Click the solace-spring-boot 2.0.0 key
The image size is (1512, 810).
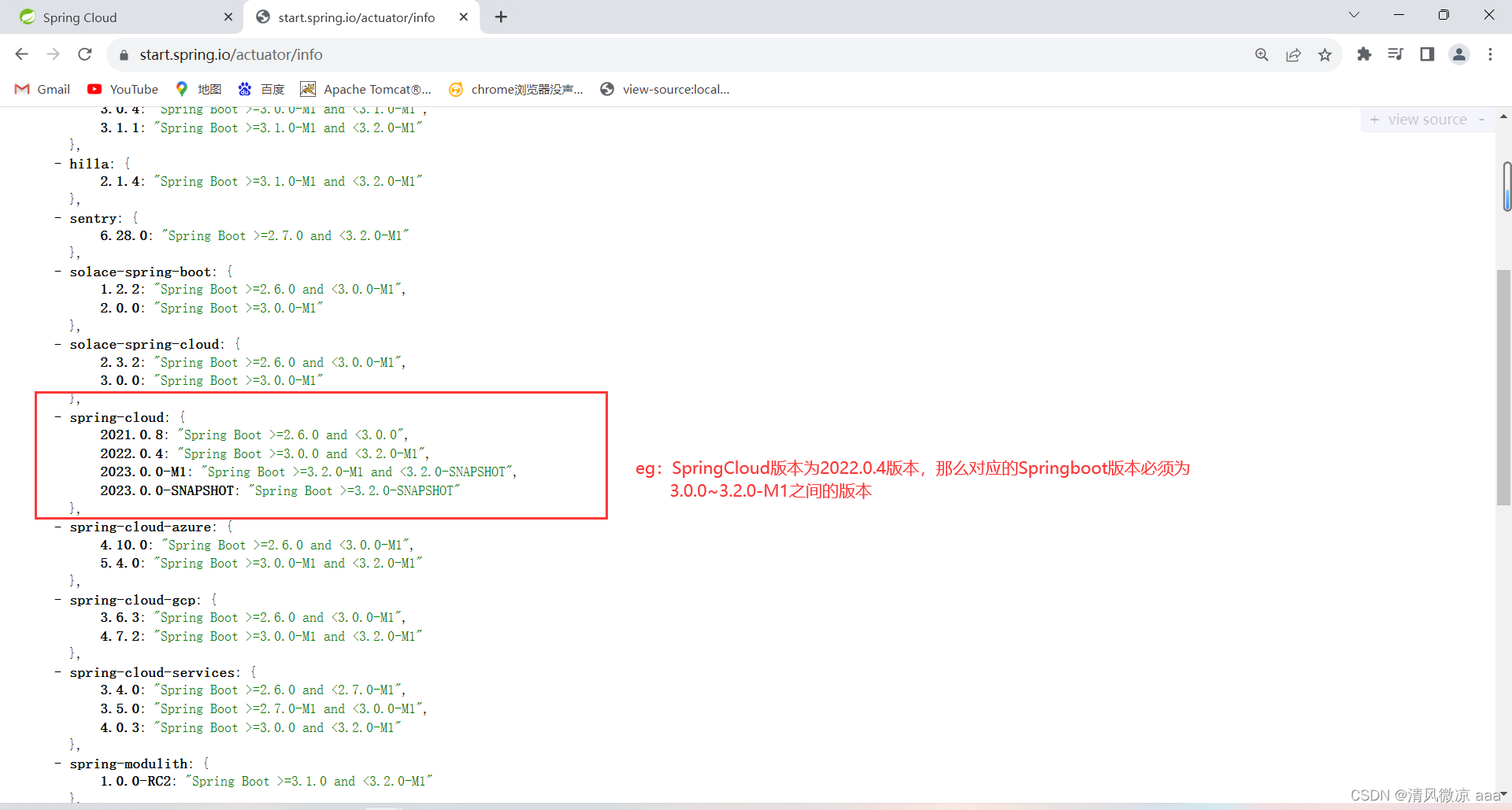coord(120,308)
